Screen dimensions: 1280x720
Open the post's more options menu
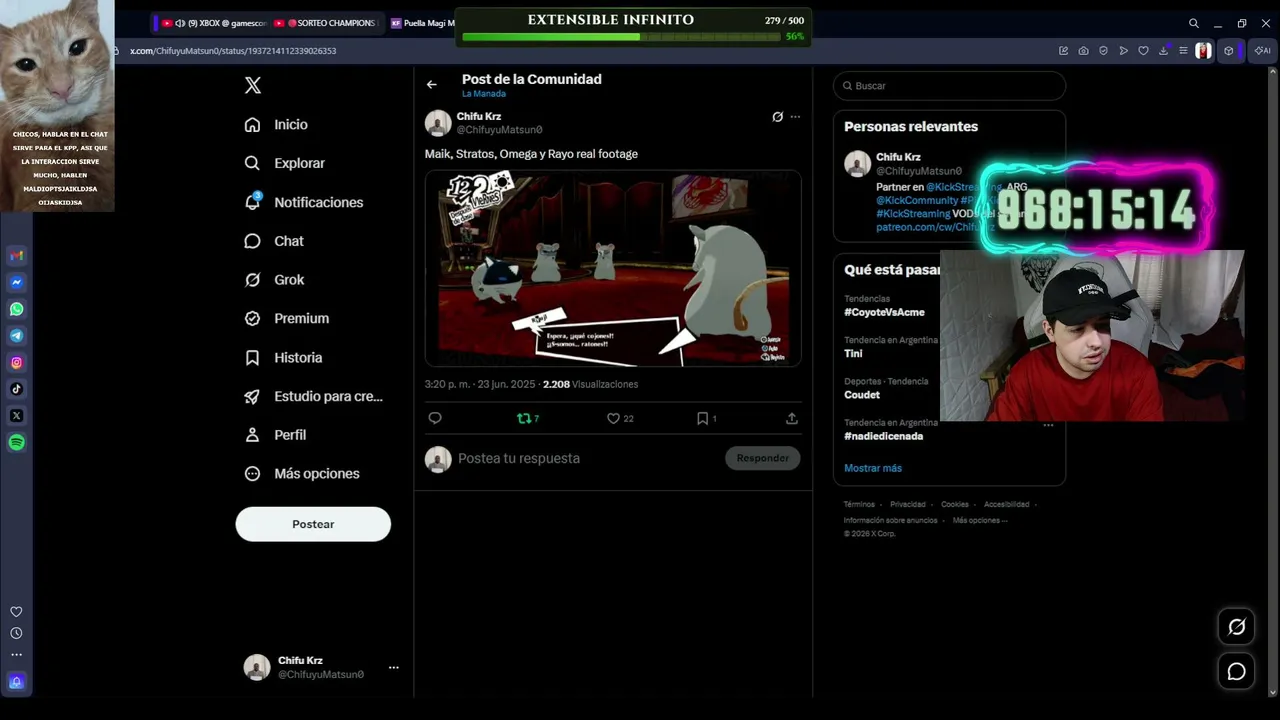[795, 117]
